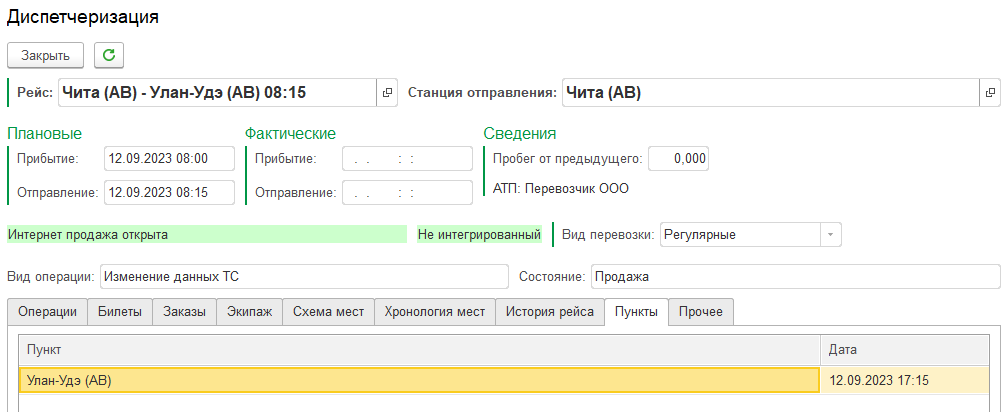
Task: Expand the Вид перевозки dropdown
Action: tap(830, 234)
